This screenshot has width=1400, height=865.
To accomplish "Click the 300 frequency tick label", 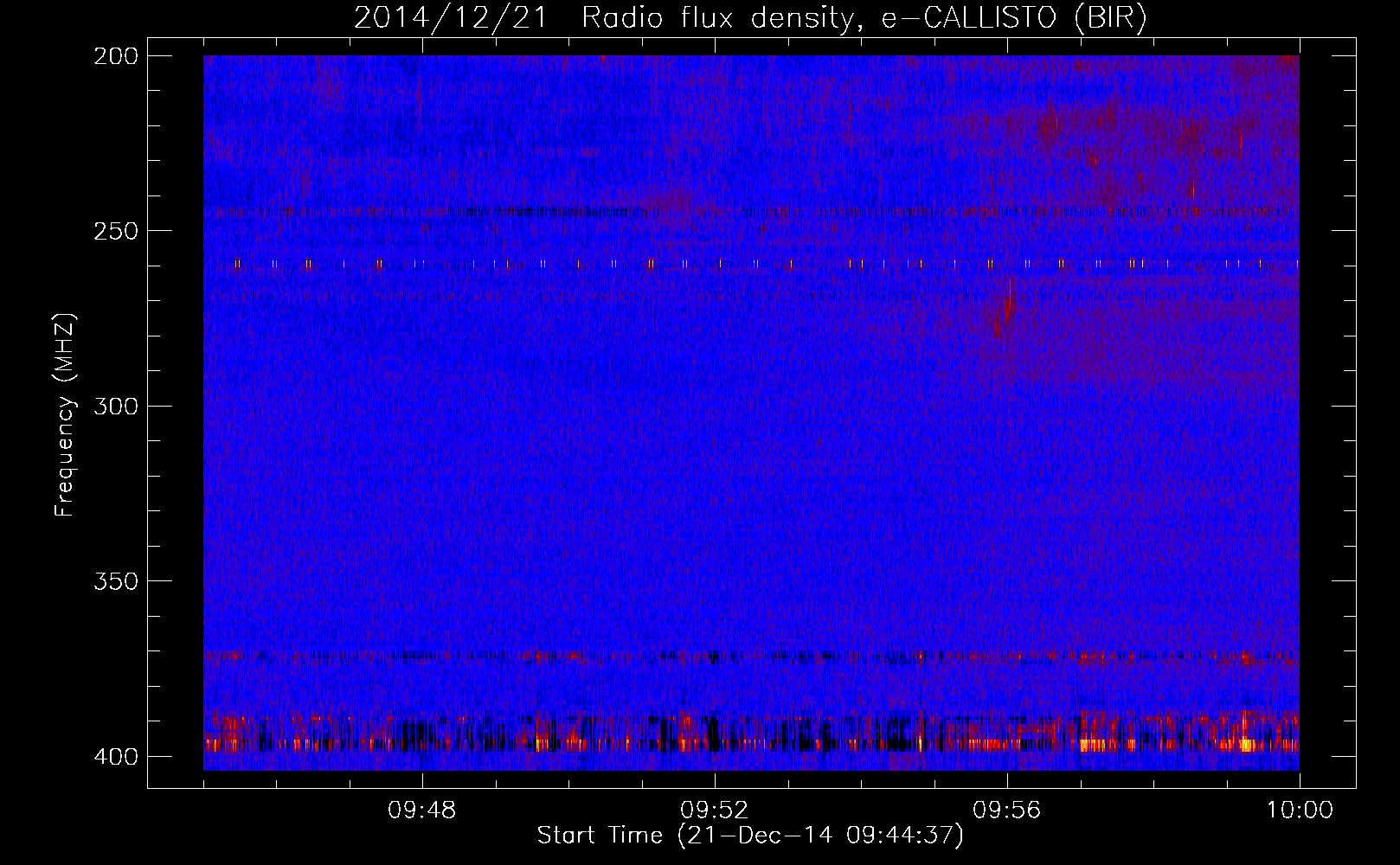I will pos(115,406).
